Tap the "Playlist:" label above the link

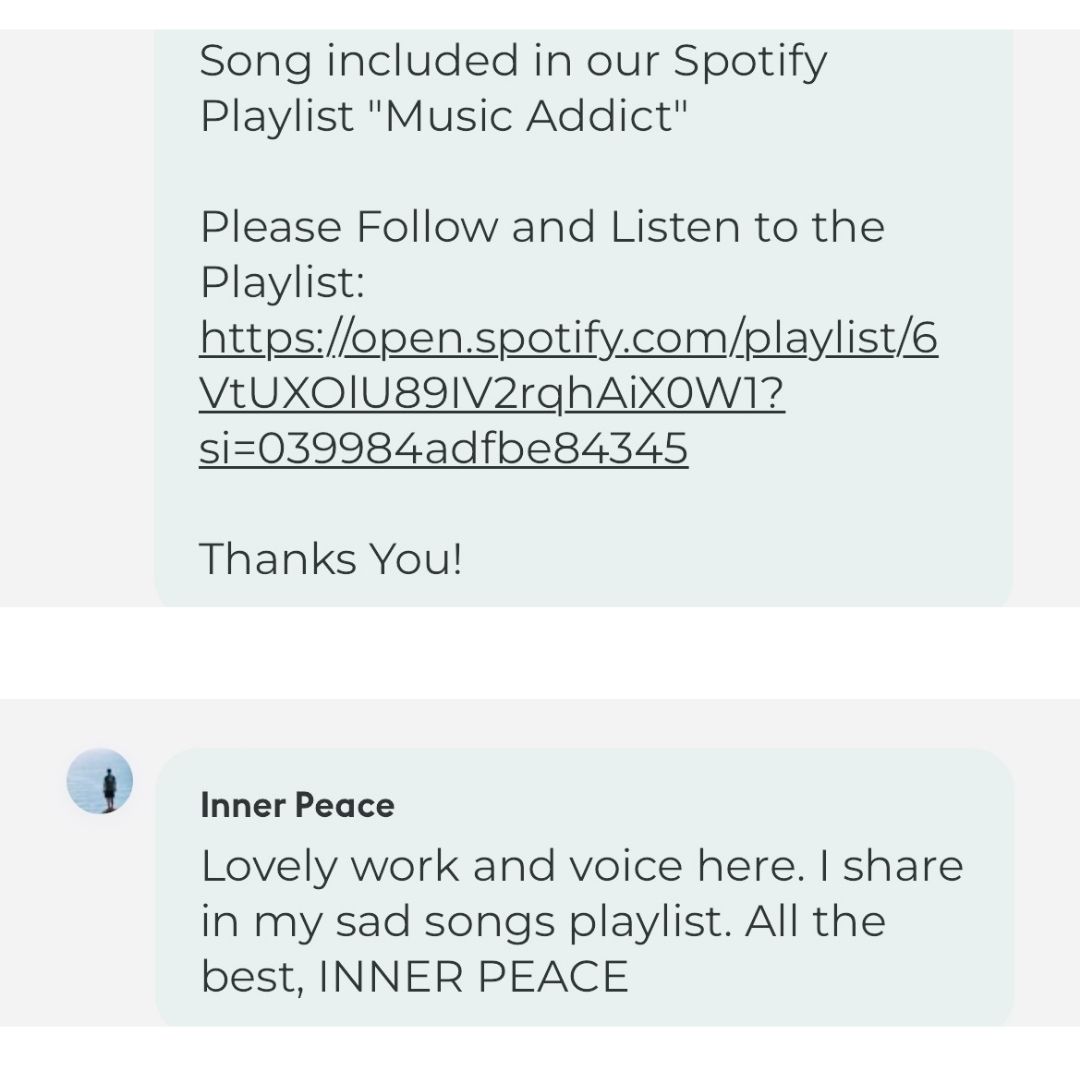point(282,283)
